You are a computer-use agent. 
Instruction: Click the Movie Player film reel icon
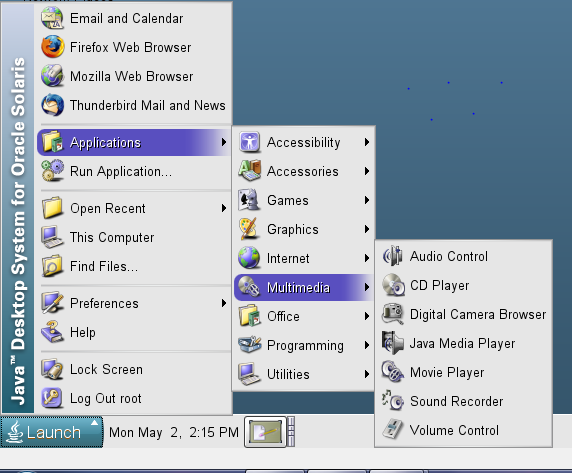[393, 372]
